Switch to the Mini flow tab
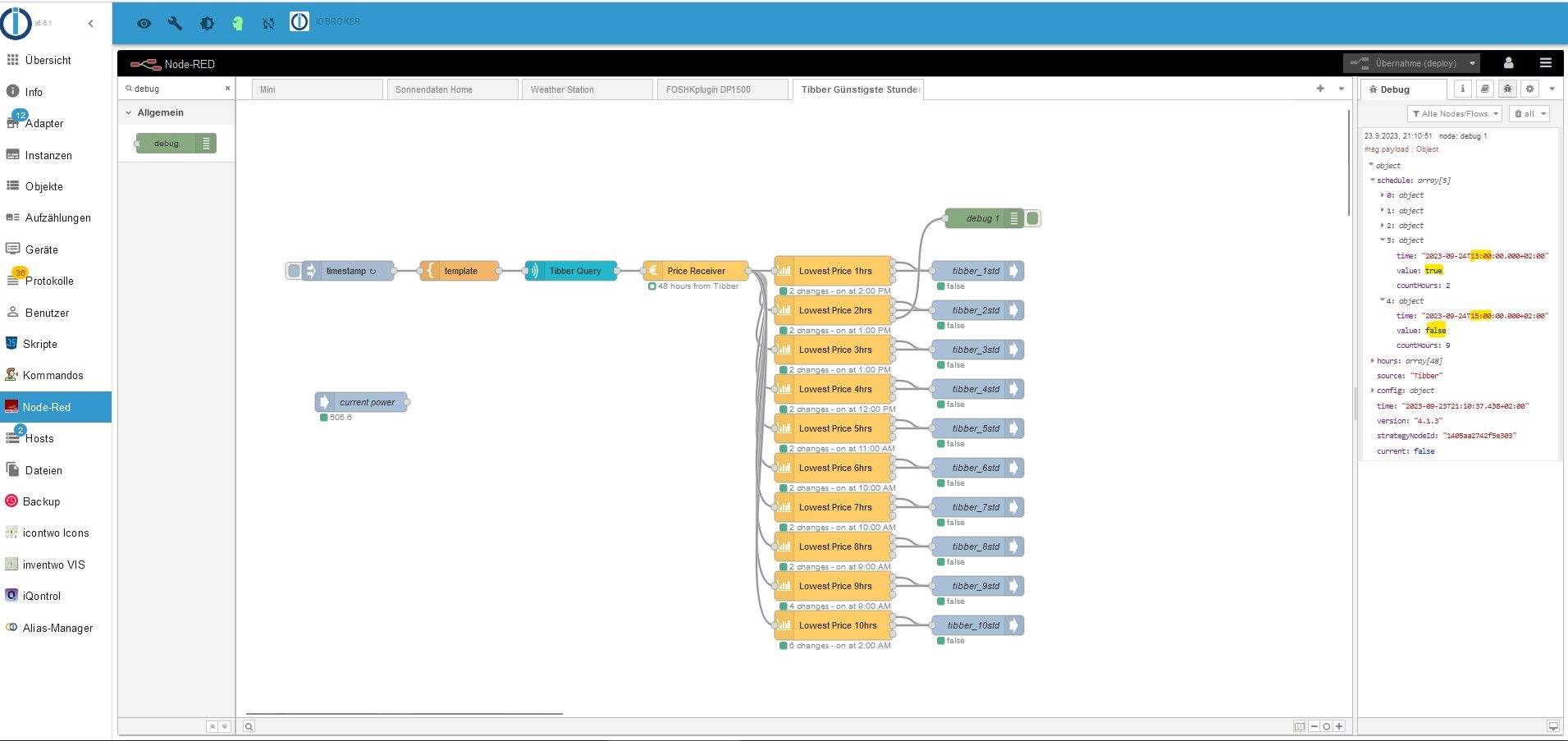Viewport: 1568px width, 741px height. (x=318, y=89)
